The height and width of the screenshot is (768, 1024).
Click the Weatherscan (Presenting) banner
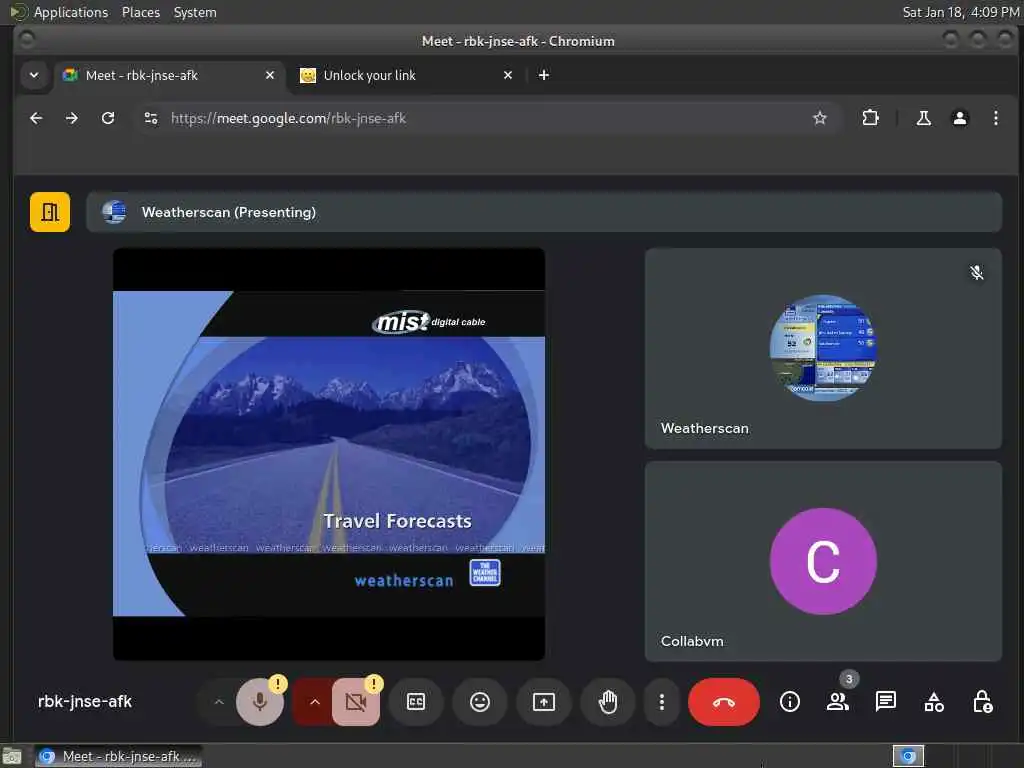click(543, 212)
